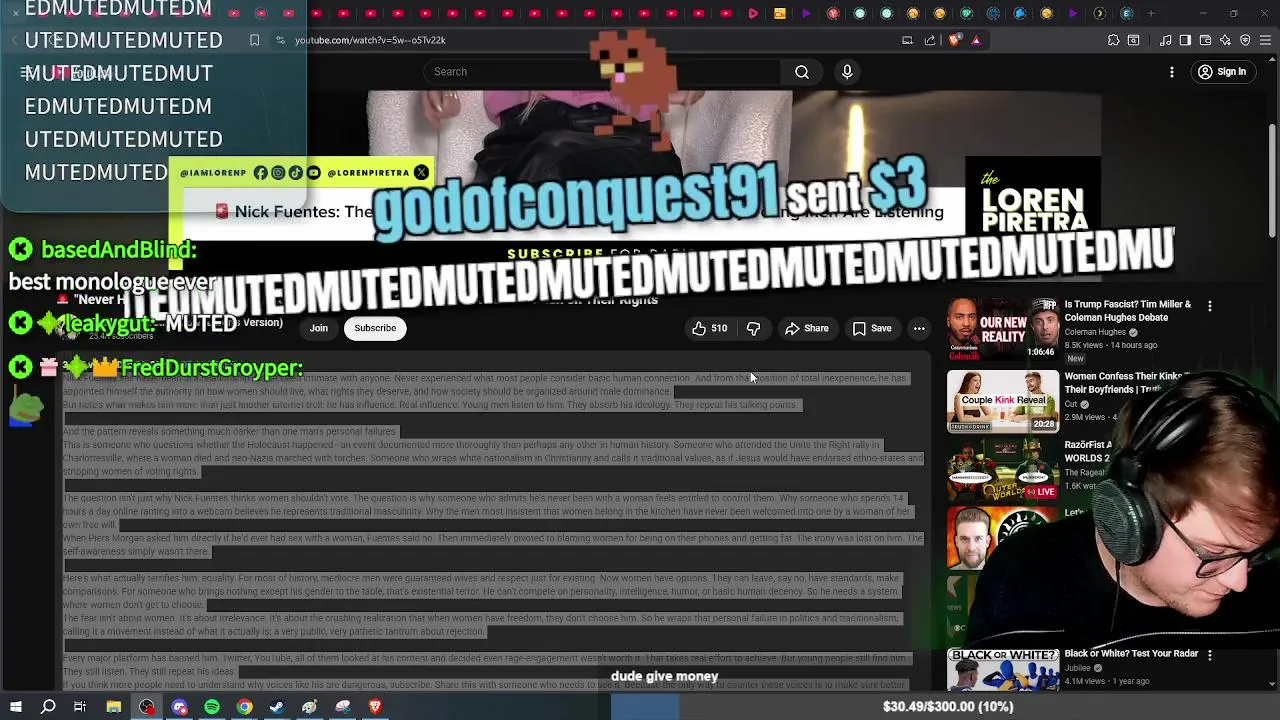Open the Brave Rewards triangle icon

[x=976, y=40]
